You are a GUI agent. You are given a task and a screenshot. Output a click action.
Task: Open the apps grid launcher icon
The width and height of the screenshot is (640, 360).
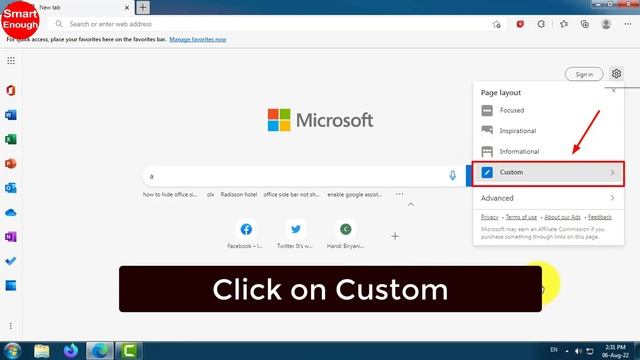pyautogui.click(x=11, y=61)
